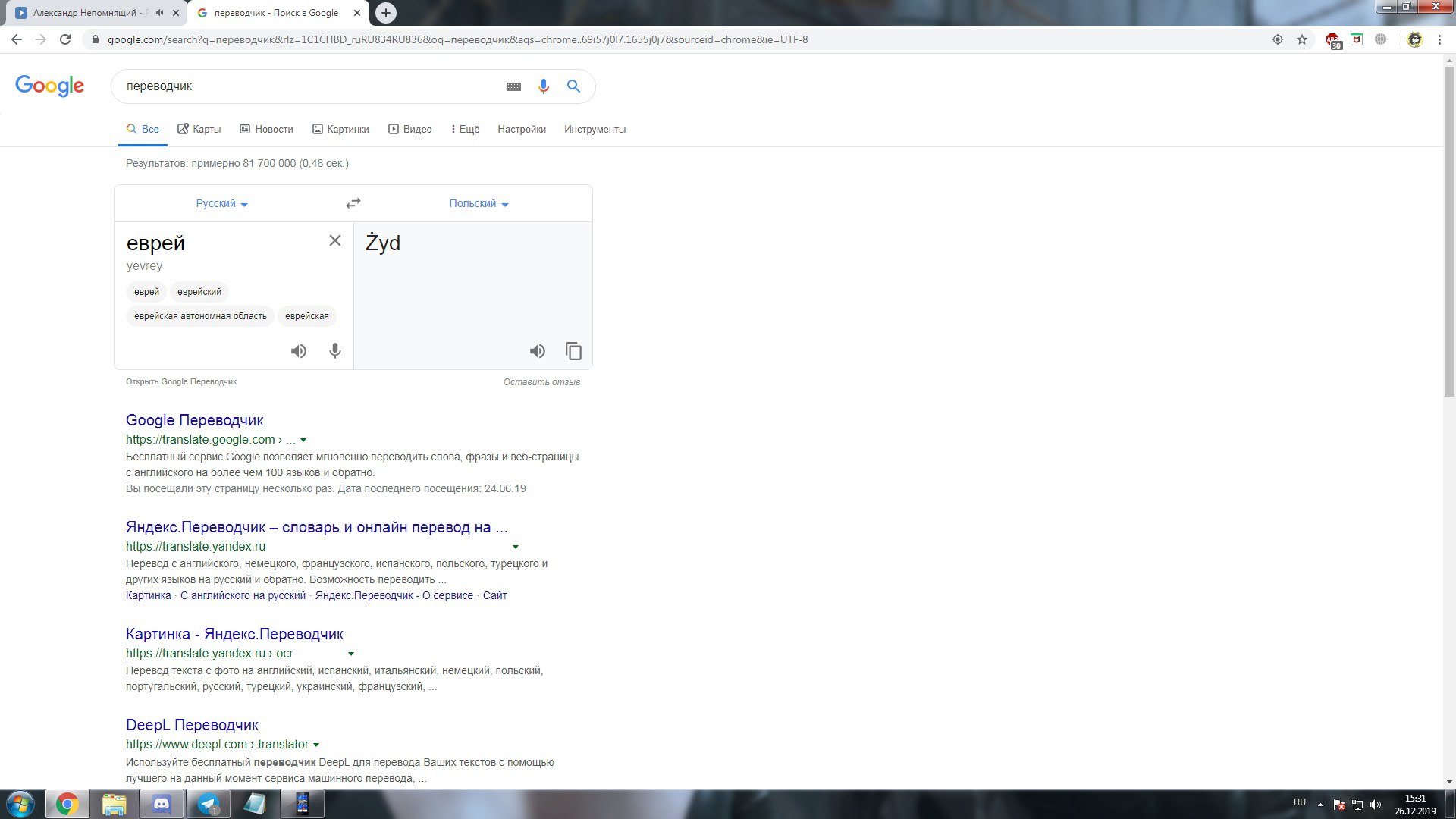Switch to Александр Непомнящий browser tab
Viewport: 1456px width, 819px height.
(91, 13)
